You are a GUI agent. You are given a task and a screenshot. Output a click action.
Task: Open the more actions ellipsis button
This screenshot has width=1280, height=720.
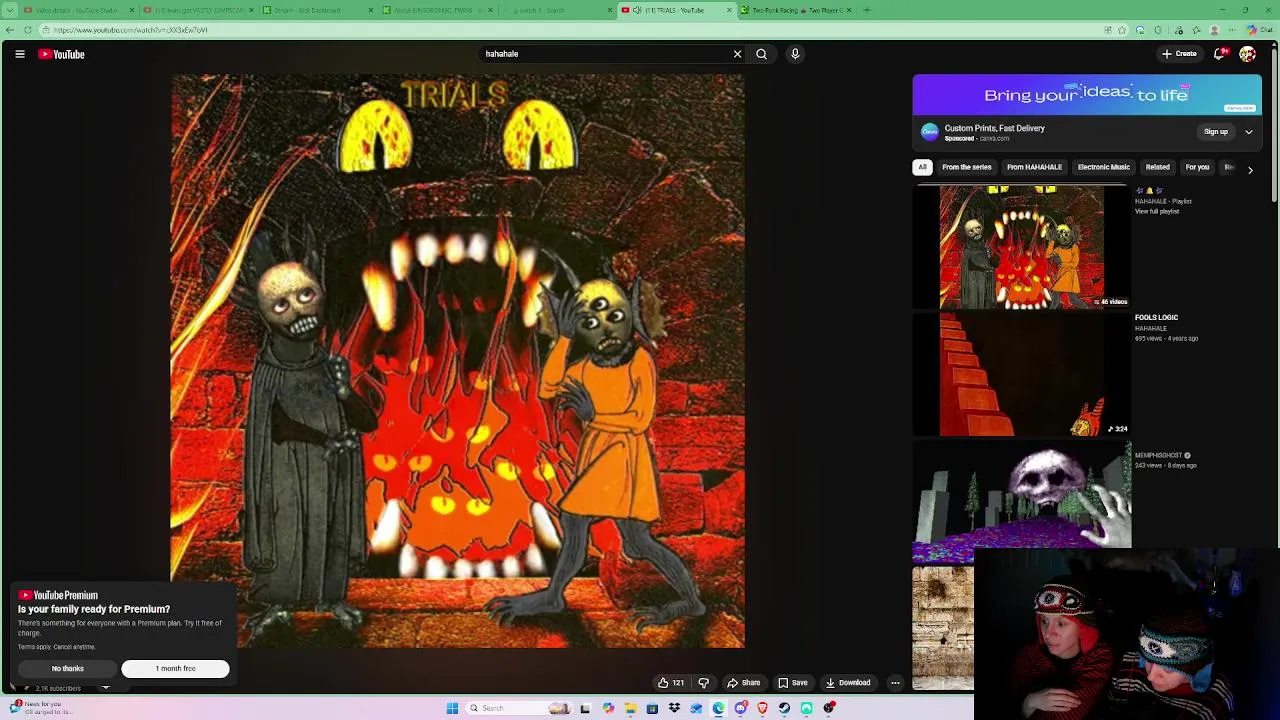click(895, 683)
